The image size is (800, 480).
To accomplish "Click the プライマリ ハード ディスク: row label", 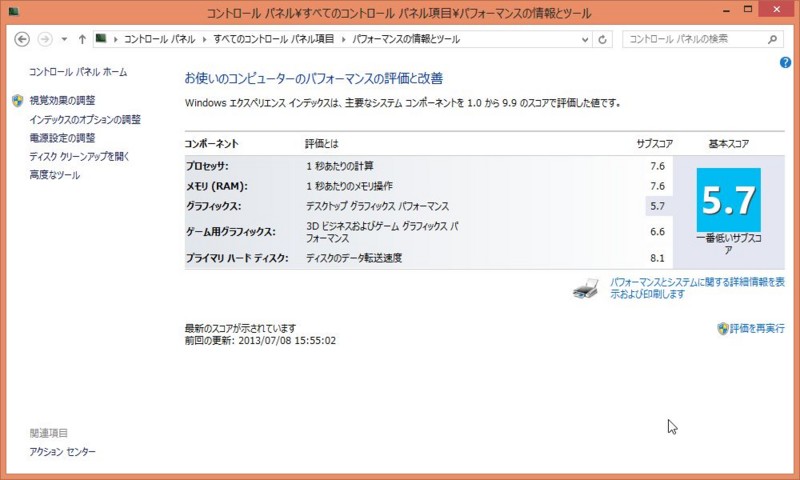I will (237, 258).
